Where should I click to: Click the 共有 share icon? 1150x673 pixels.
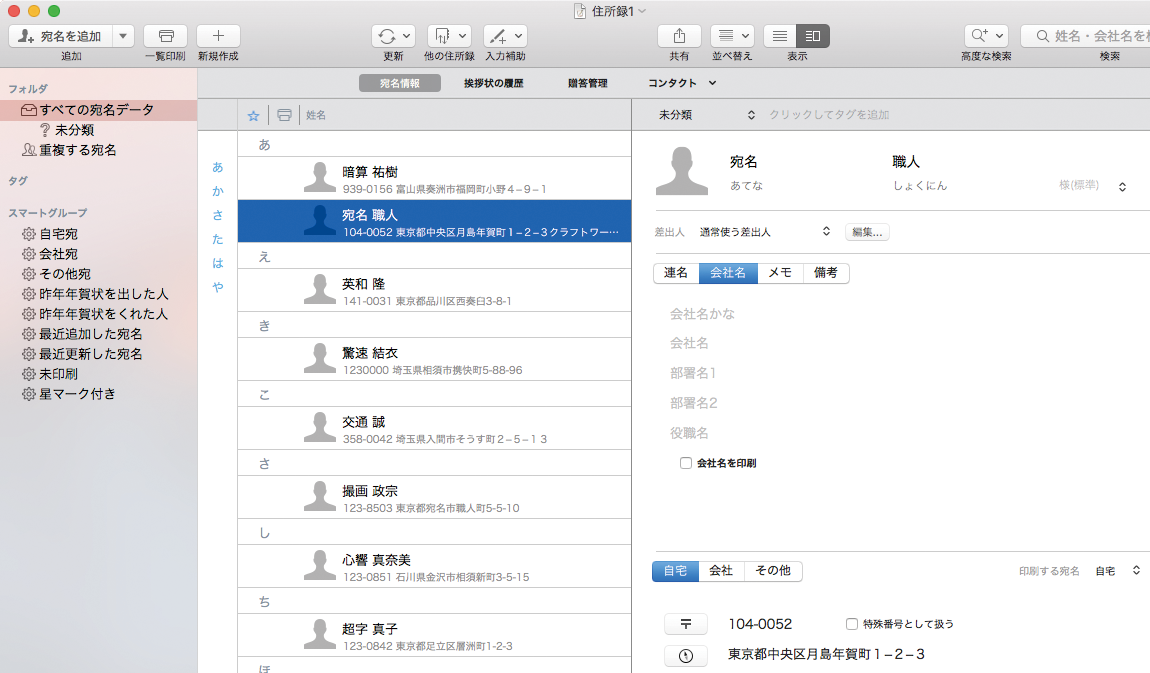(x=679, y=36)
